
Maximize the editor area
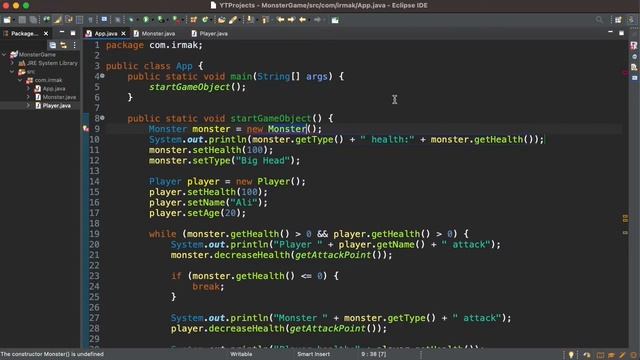(x=621, y=33)
